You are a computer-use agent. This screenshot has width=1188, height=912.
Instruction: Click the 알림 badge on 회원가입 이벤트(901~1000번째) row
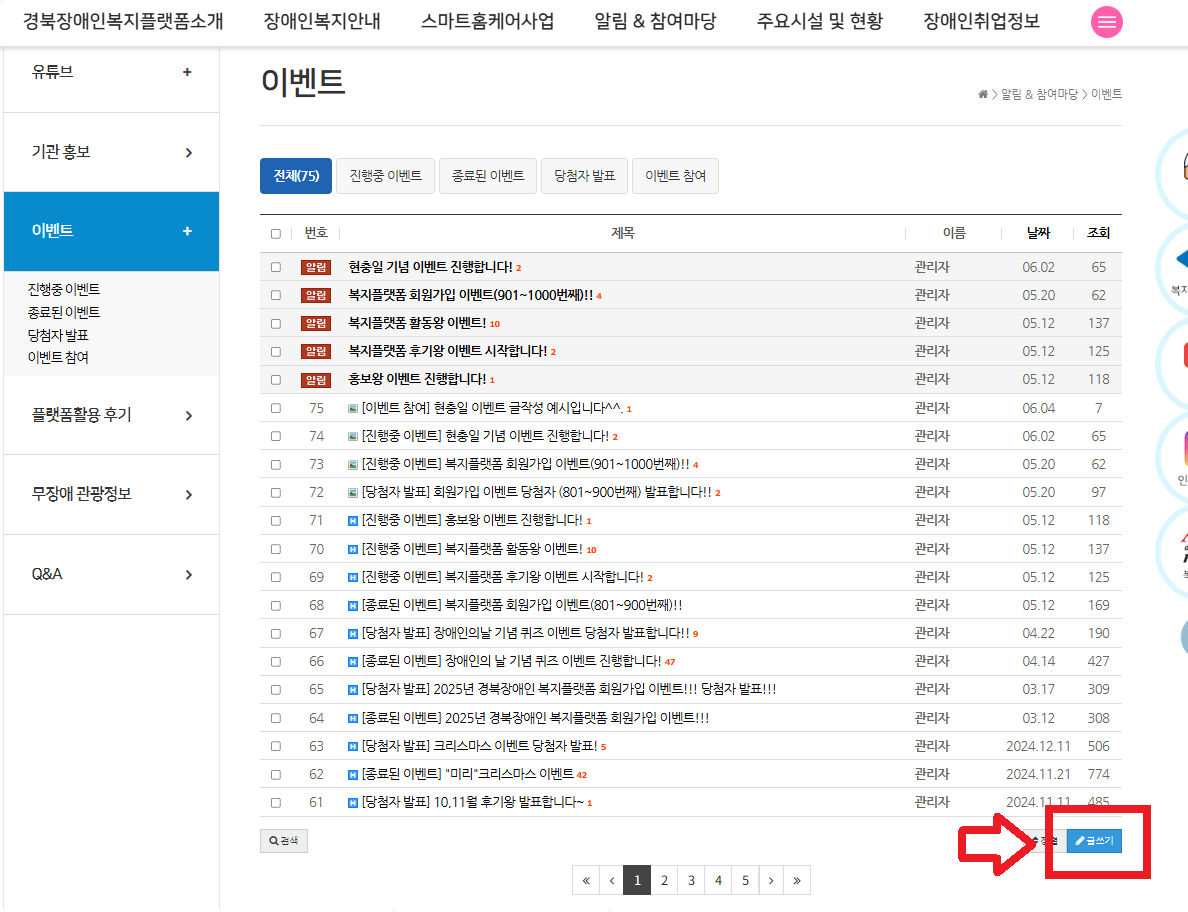click(316, 295)
